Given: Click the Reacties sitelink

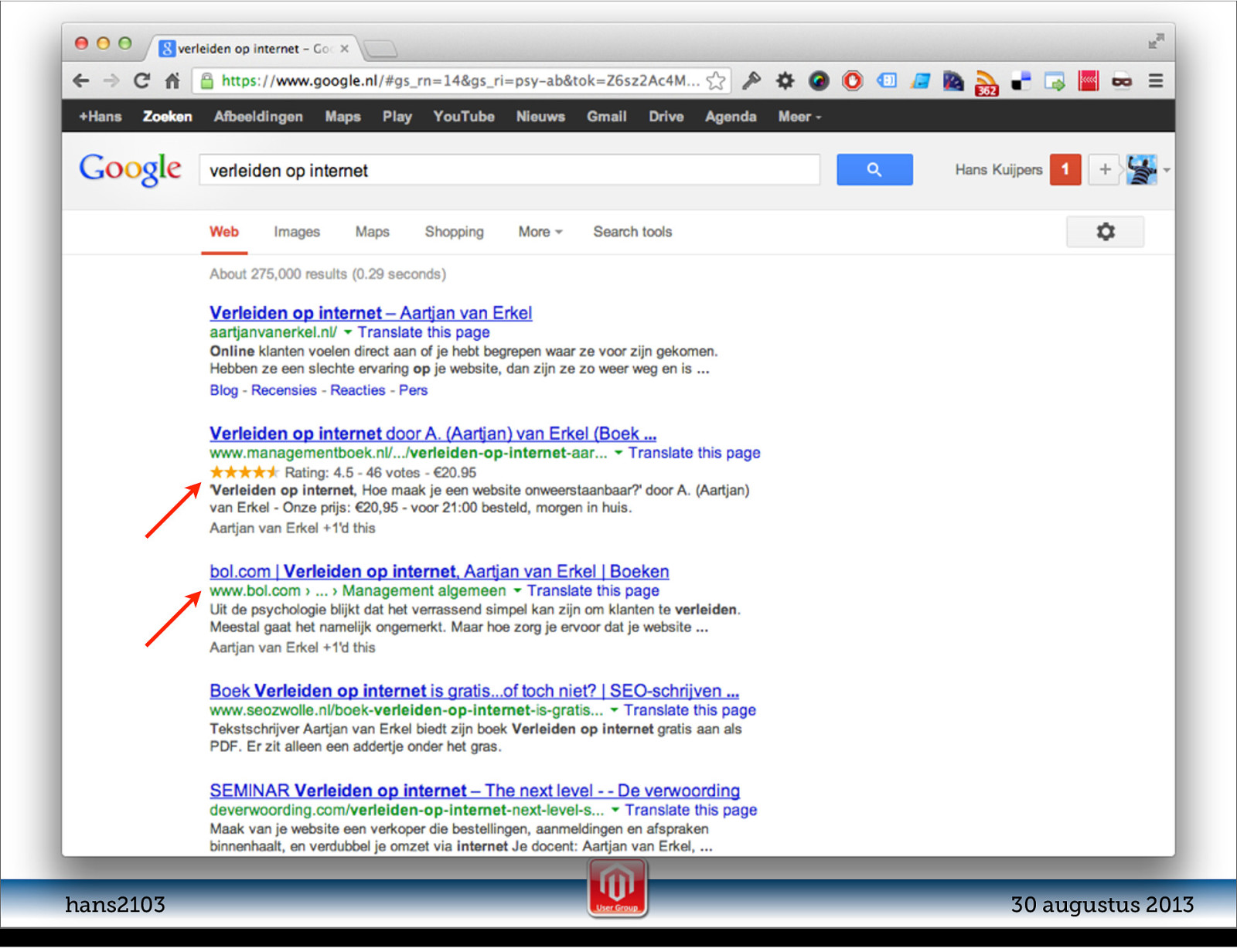Looking at the screenshot, I should [x=357, y=390].
